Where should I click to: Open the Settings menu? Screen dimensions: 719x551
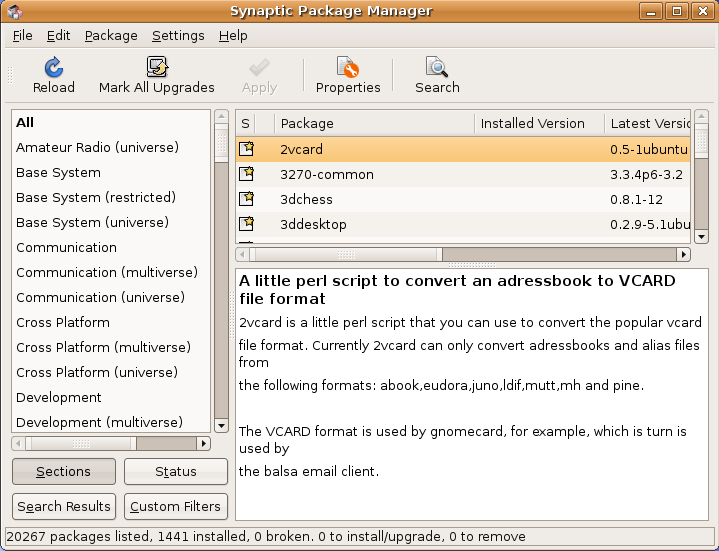pos(178,35)
